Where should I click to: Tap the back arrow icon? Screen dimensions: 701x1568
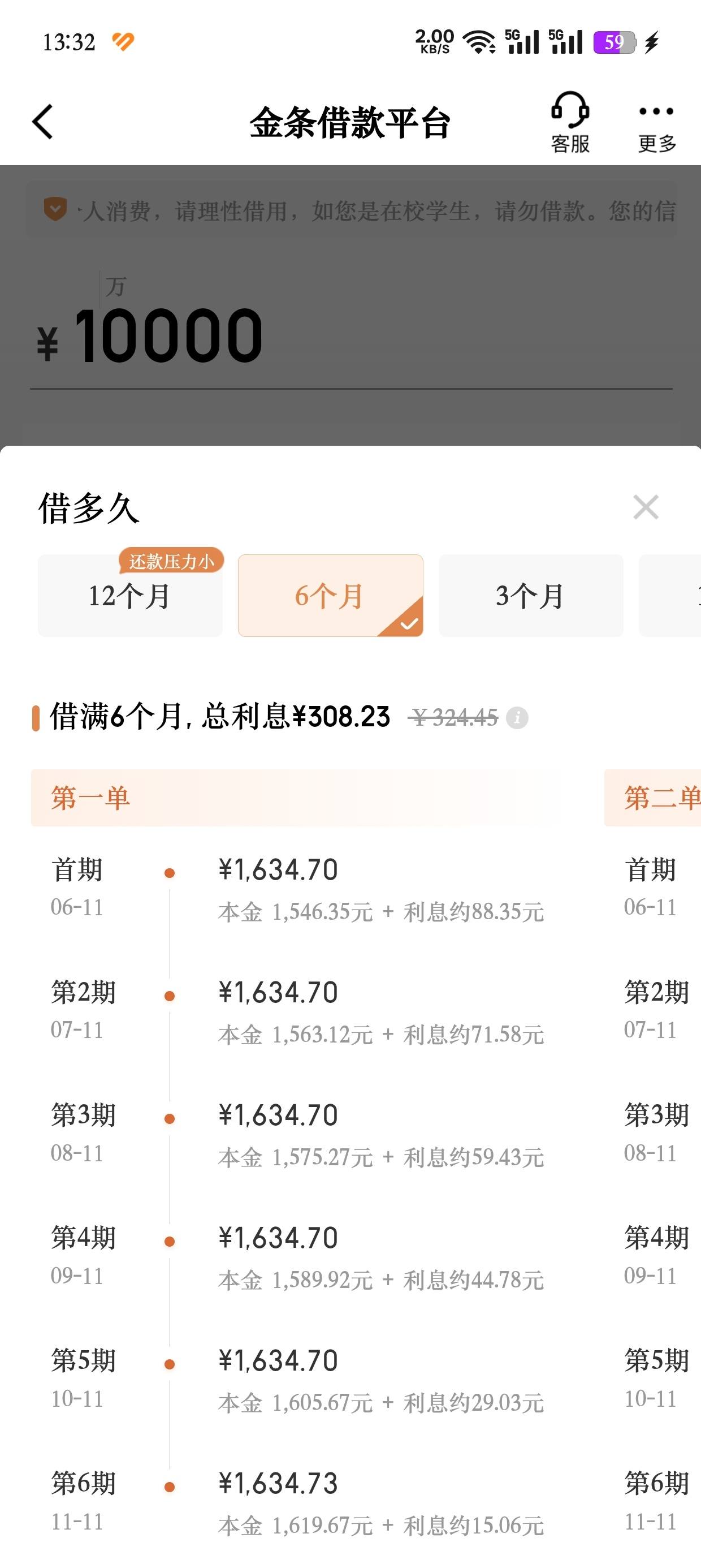[42, 122]
